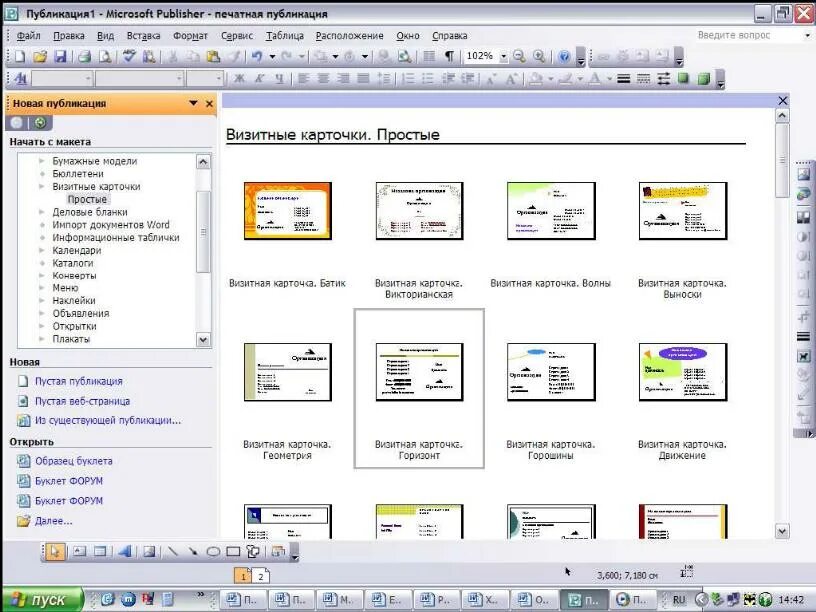This screenshot has height=612, width=816.
Task: Open the Образец буклета recent file
Action: click(x=73, y=461)
